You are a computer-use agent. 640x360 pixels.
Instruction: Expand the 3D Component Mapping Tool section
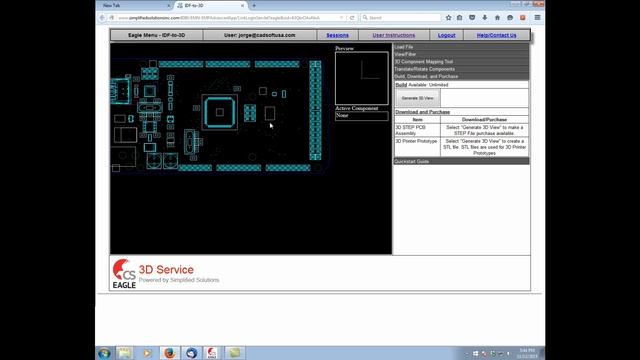461,62
